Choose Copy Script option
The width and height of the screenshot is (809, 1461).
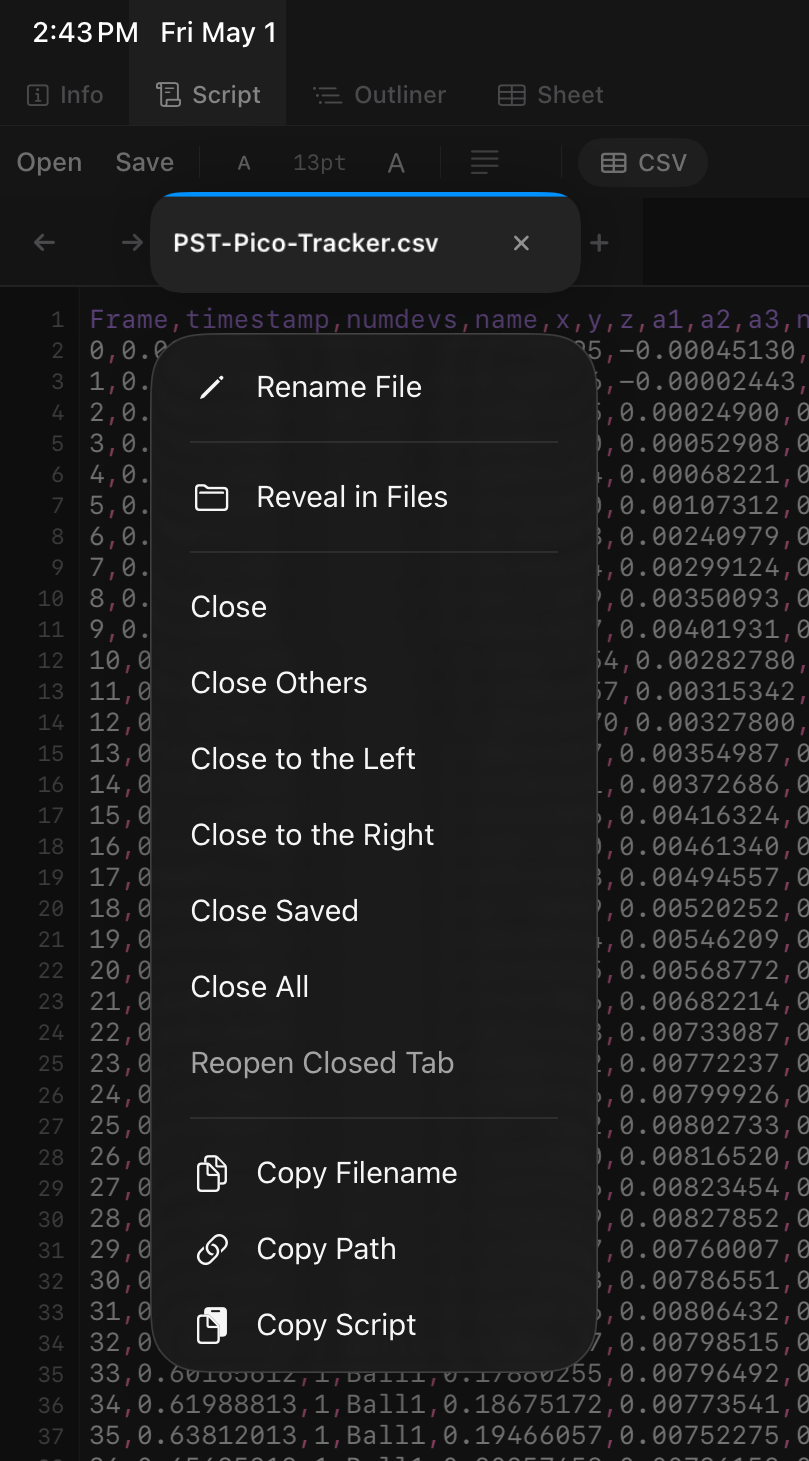[374, 1325]
